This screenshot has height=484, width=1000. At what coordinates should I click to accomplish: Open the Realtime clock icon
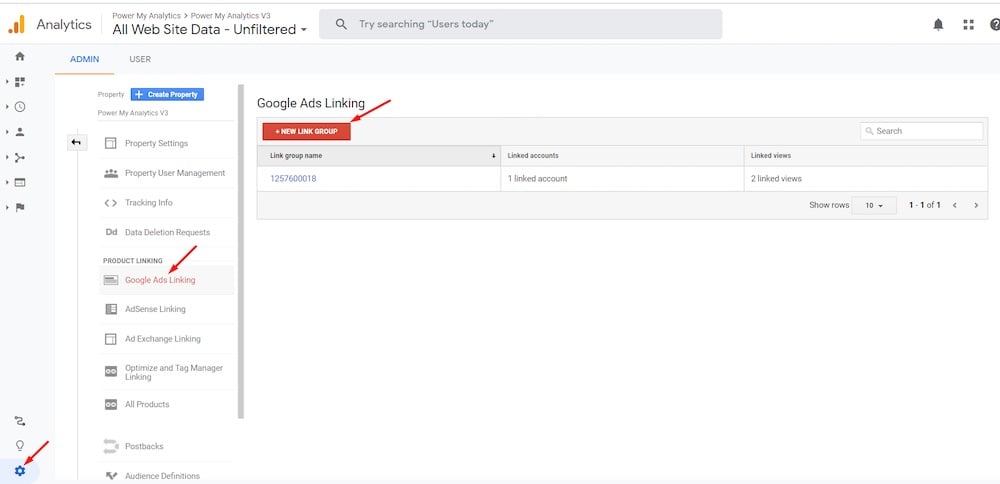20,106
